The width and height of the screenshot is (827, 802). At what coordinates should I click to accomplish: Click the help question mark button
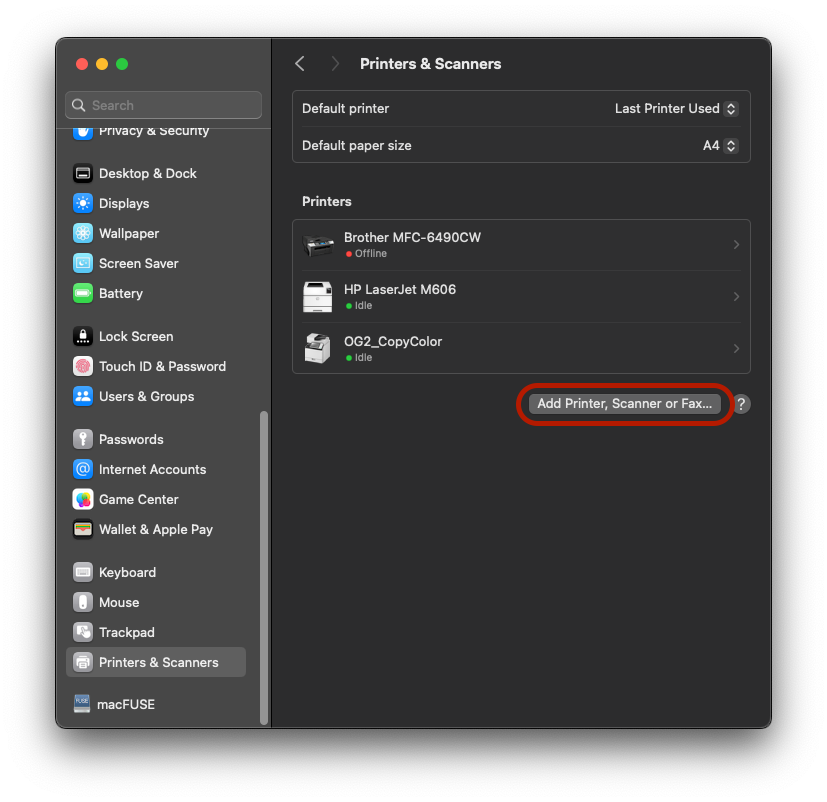coord(741,404)
